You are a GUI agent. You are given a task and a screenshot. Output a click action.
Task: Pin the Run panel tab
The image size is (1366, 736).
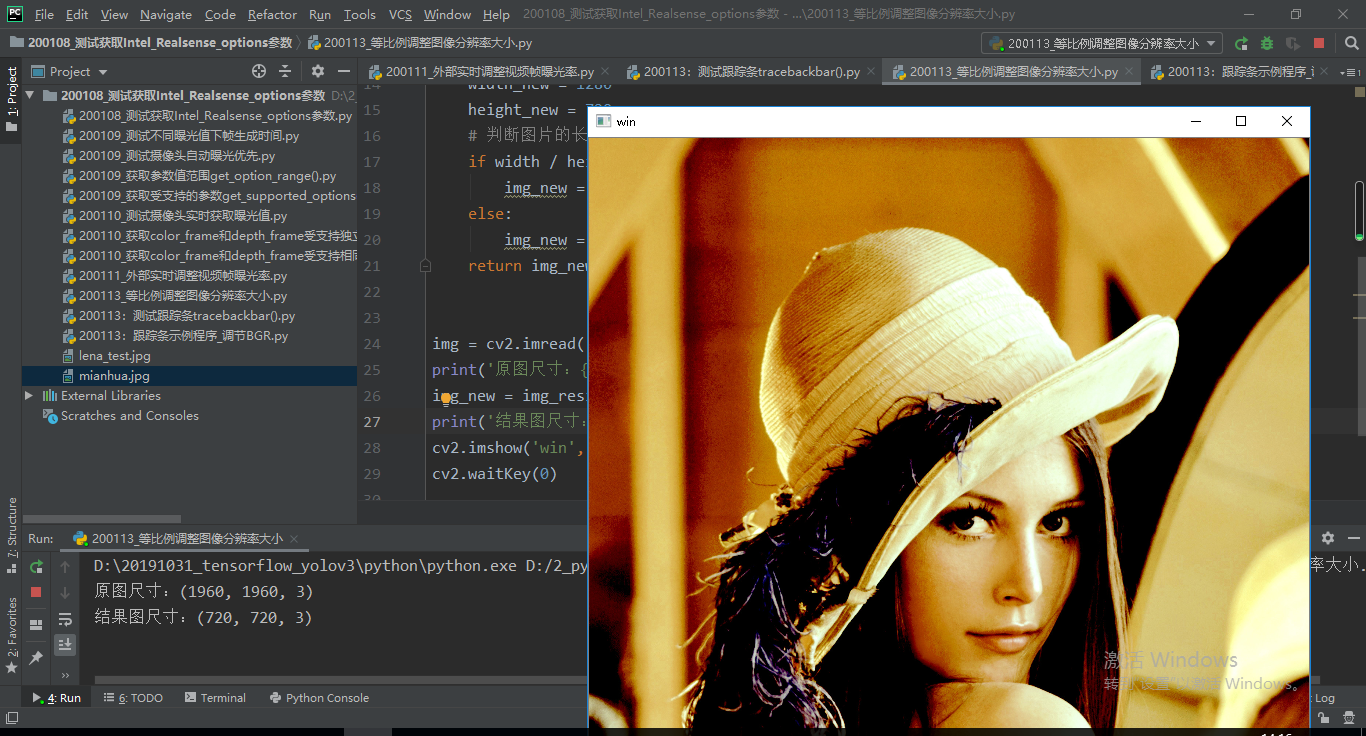(36, 657)
